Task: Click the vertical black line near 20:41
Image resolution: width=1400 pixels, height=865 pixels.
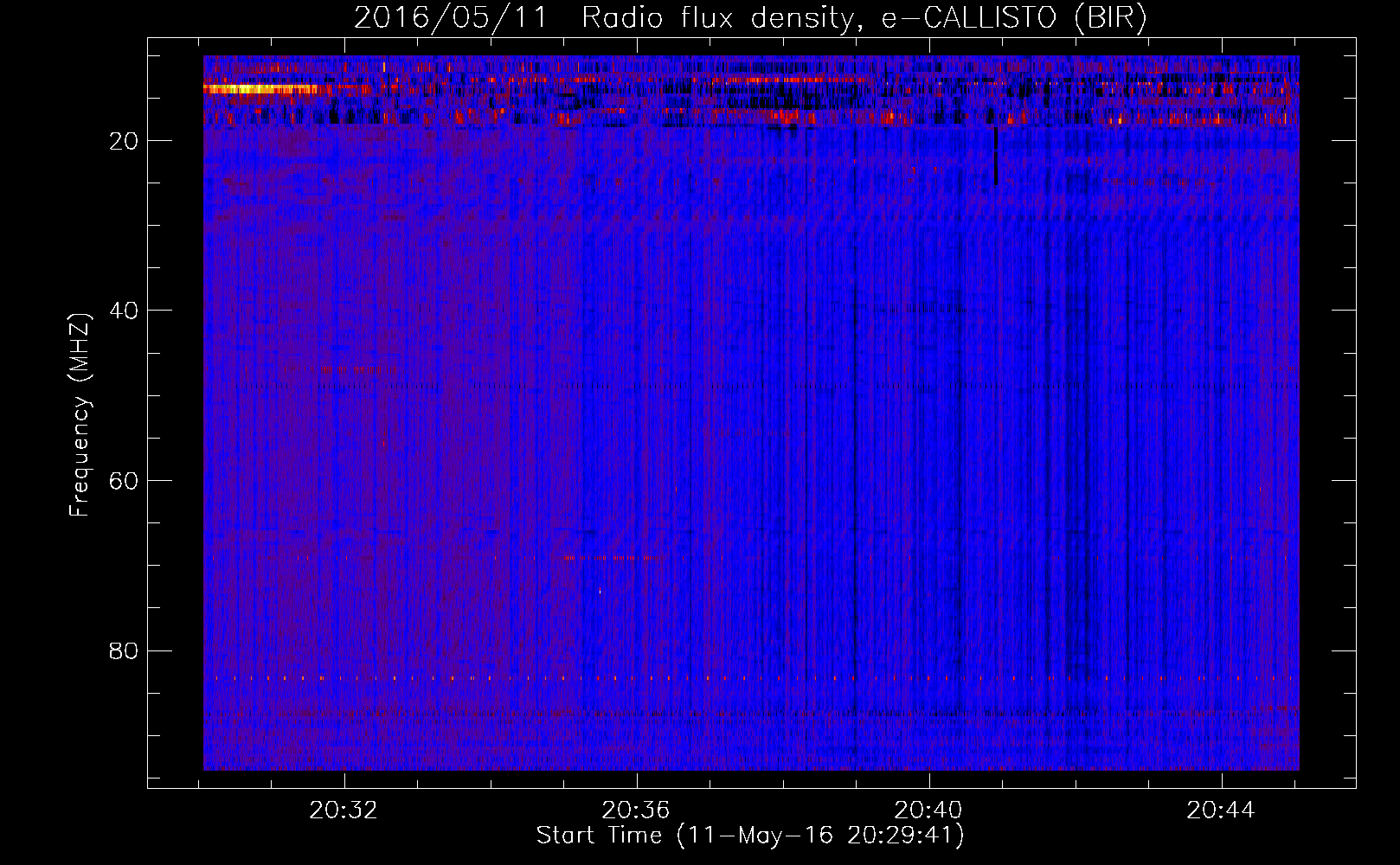Action: click(996, 156)
